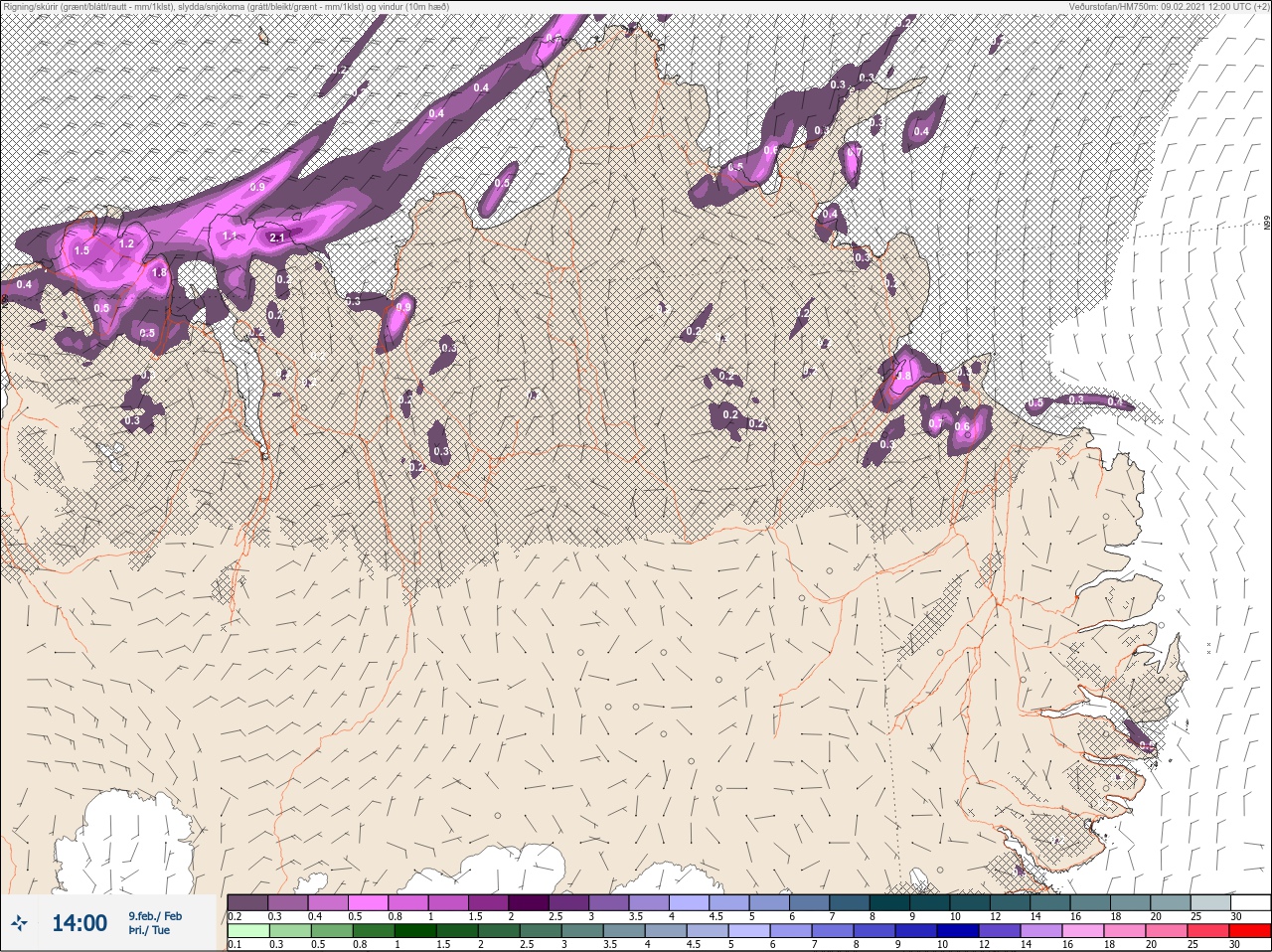Viewport: 1272px width, 952px height.
Task: Click the Veðurstofan logo icon beside the time
Action: tap(19, 923)
